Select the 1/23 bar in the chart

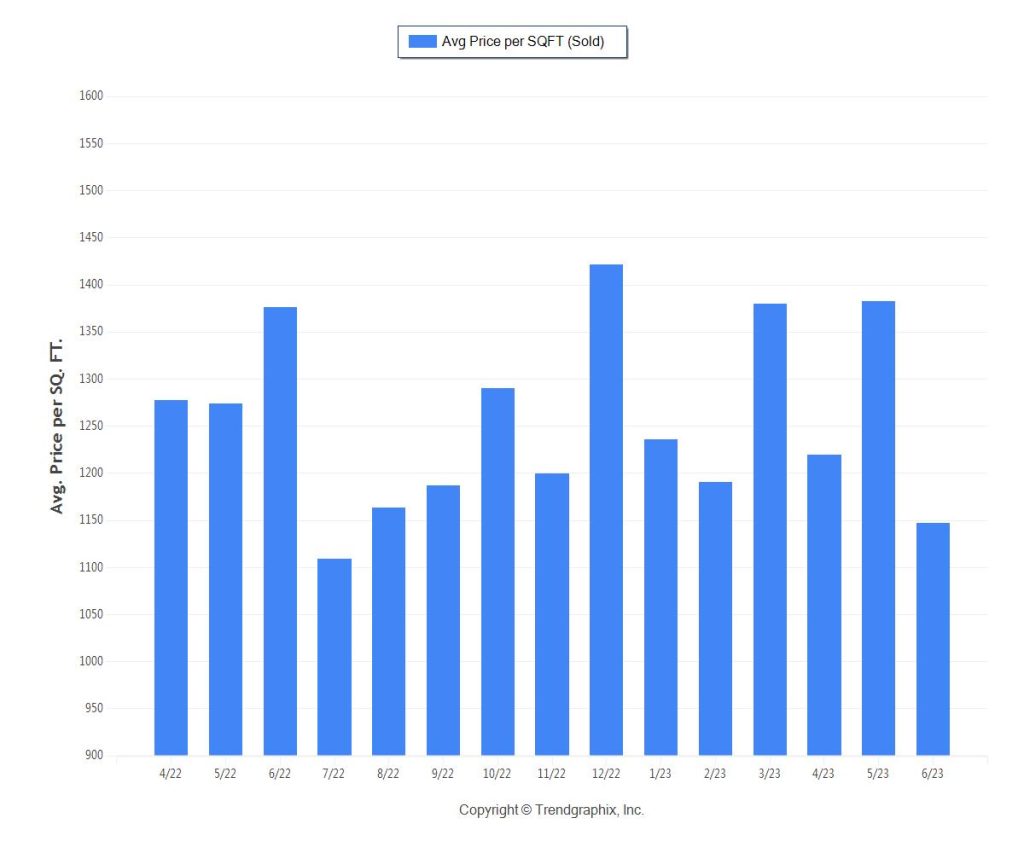pos(661,598)
